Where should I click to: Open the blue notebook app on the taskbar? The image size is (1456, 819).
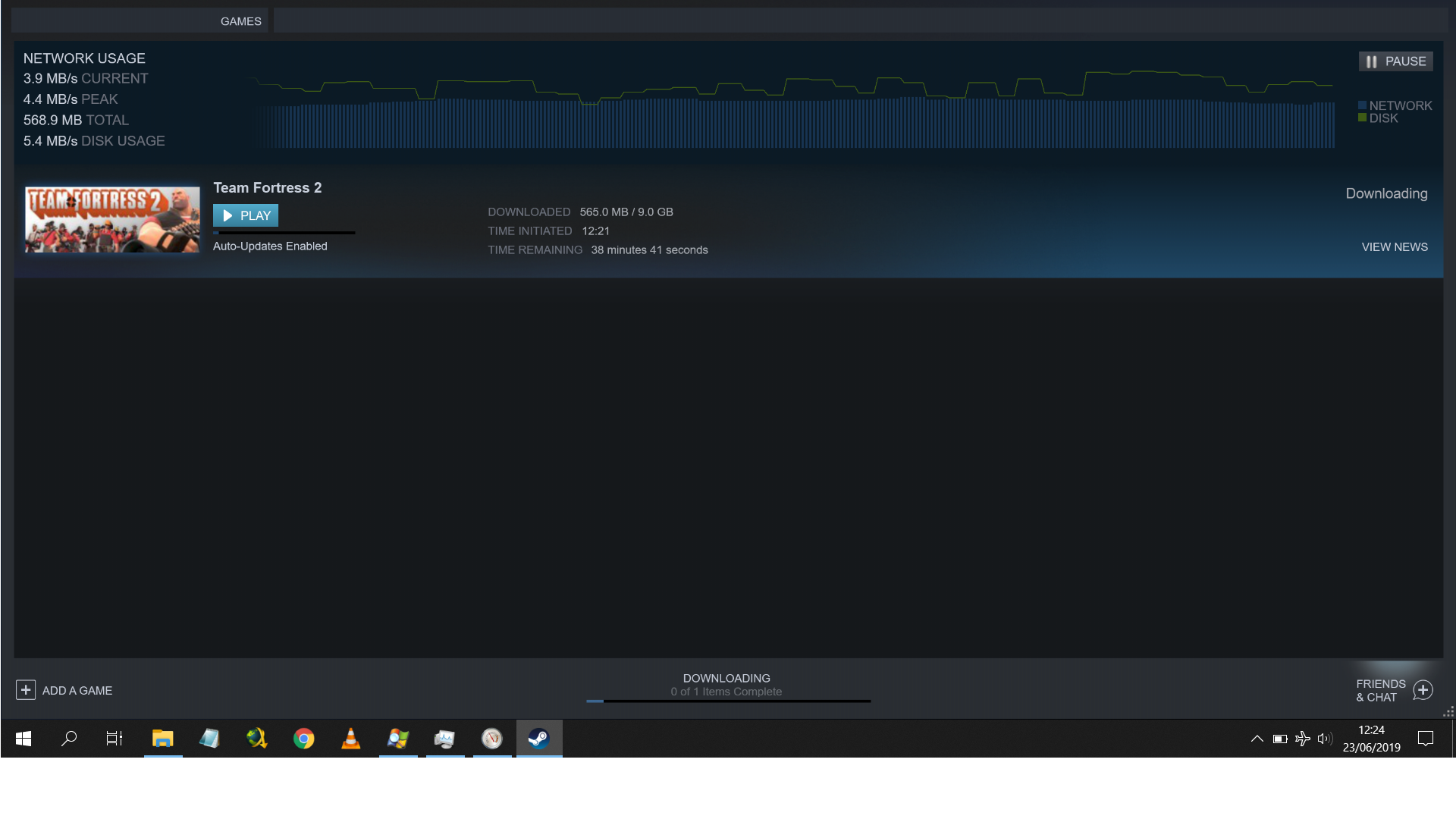210,739
